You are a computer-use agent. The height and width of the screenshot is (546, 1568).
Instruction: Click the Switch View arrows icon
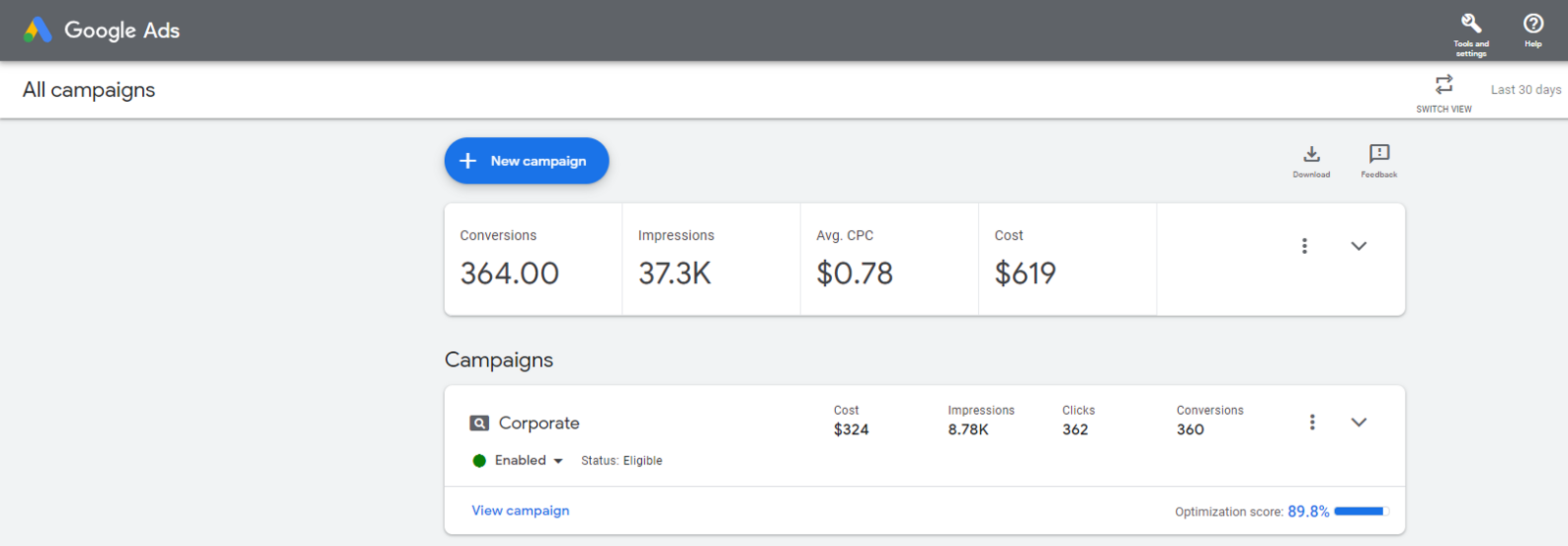1444,84
